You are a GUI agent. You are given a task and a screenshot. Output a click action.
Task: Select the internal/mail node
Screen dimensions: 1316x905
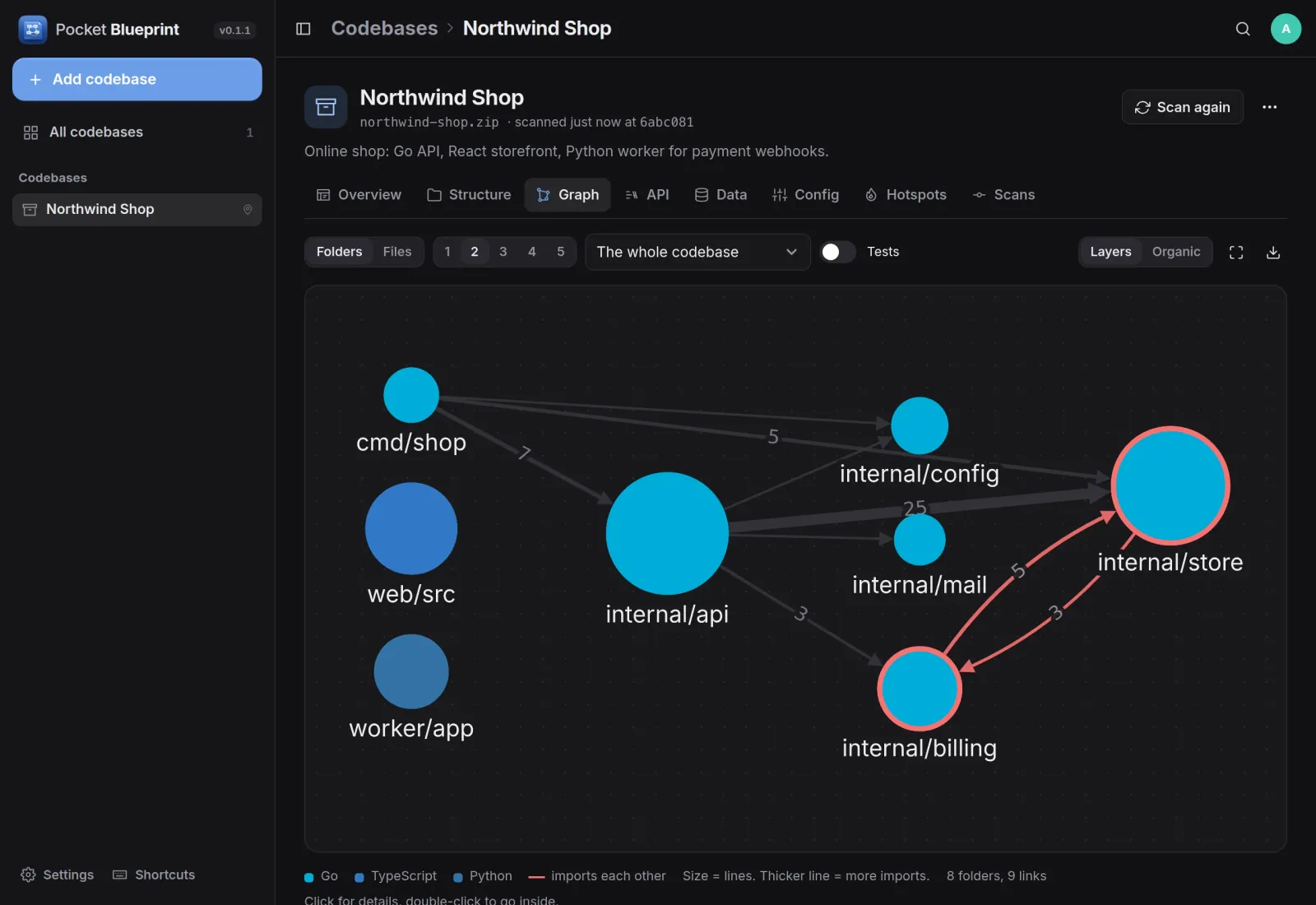920,540
